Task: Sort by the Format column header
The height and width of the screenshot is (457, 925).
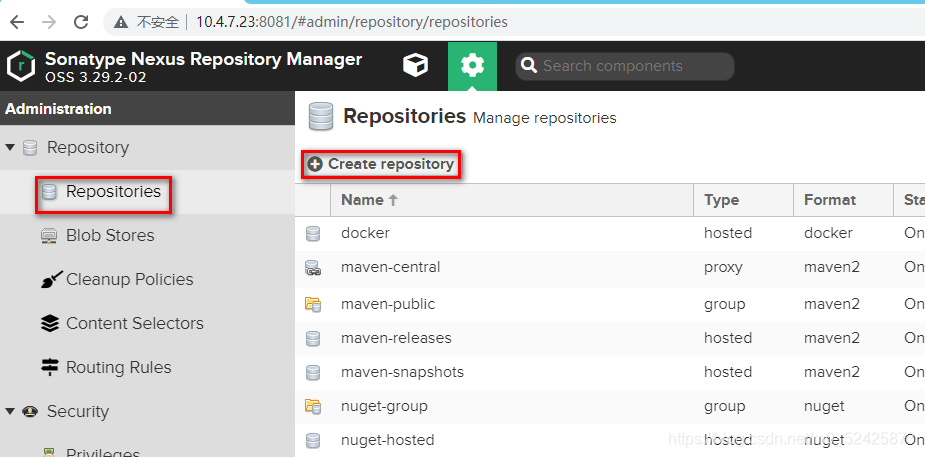Action: tap(844, 200)
